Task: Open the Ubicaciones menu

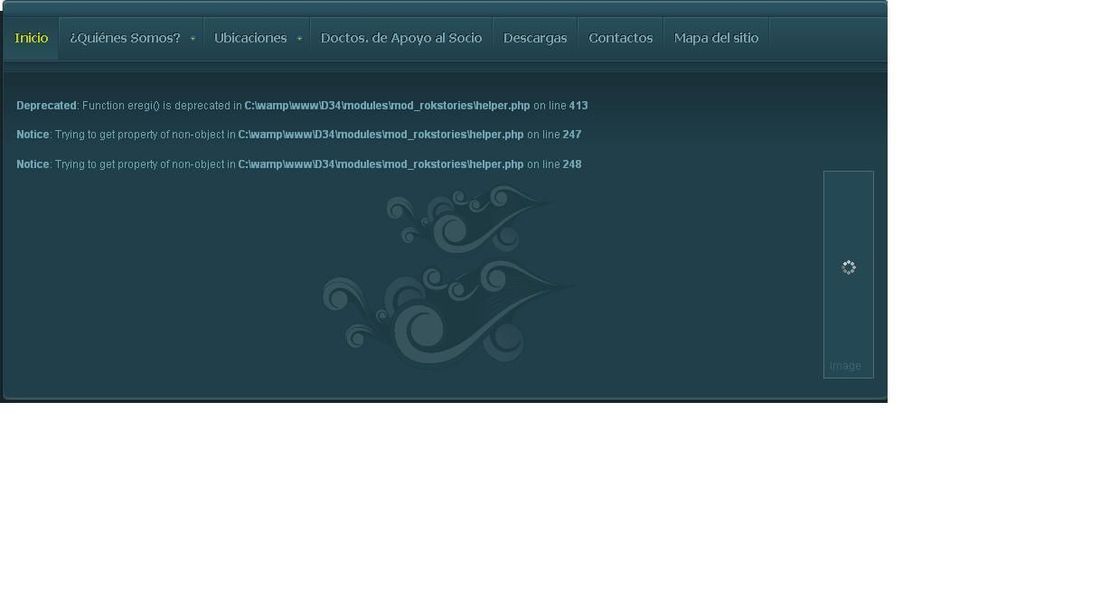Action: pos(250,38)
